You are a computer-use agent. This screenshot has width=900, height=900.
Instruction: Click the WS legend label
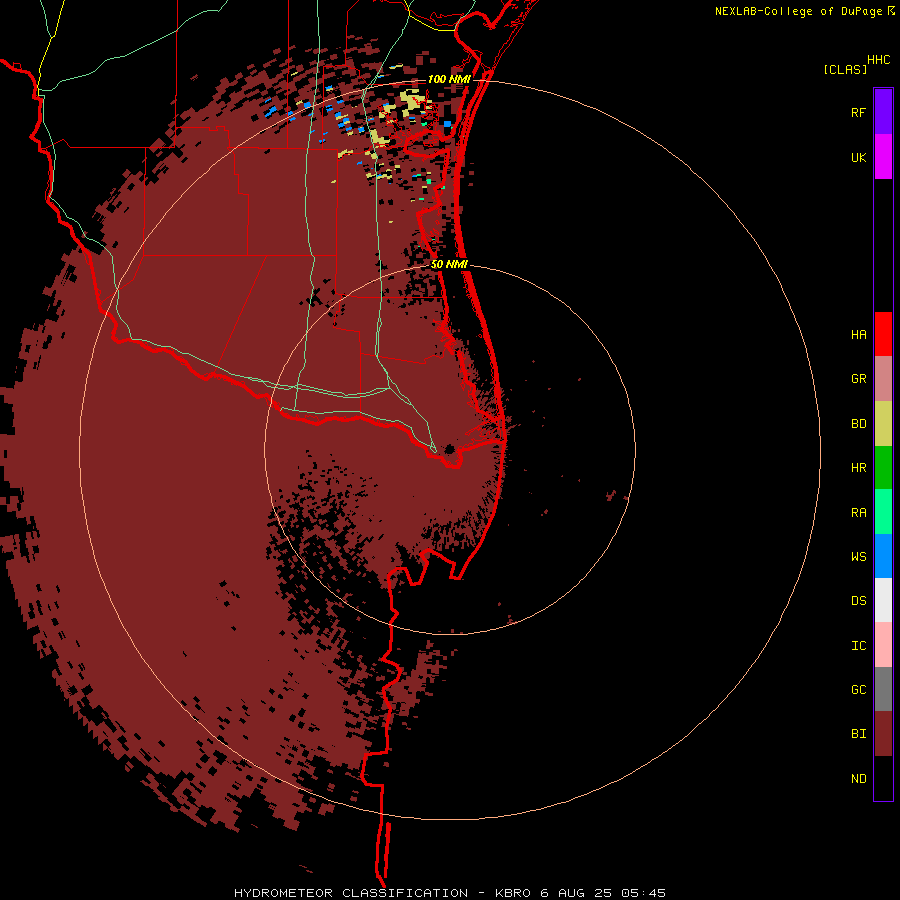[858, 556]
